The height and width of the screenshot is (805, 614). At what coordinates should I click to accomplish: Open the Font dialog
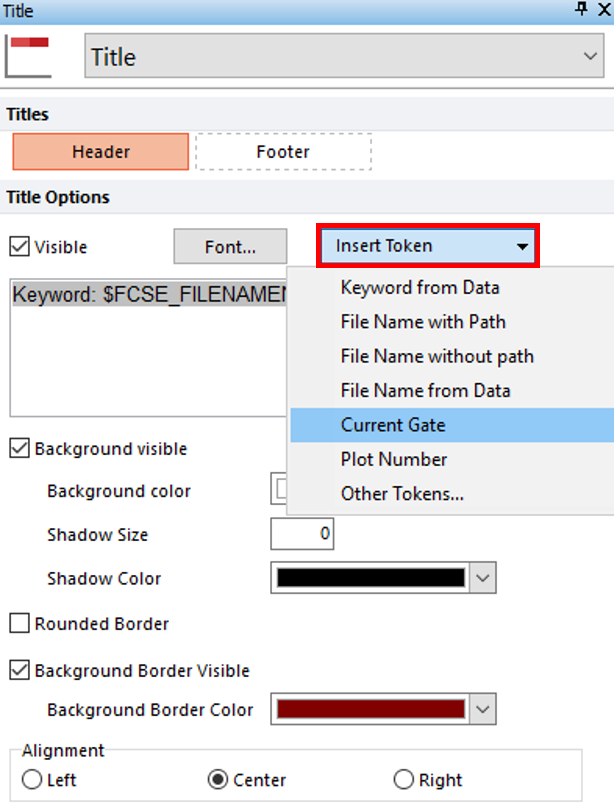230,246
